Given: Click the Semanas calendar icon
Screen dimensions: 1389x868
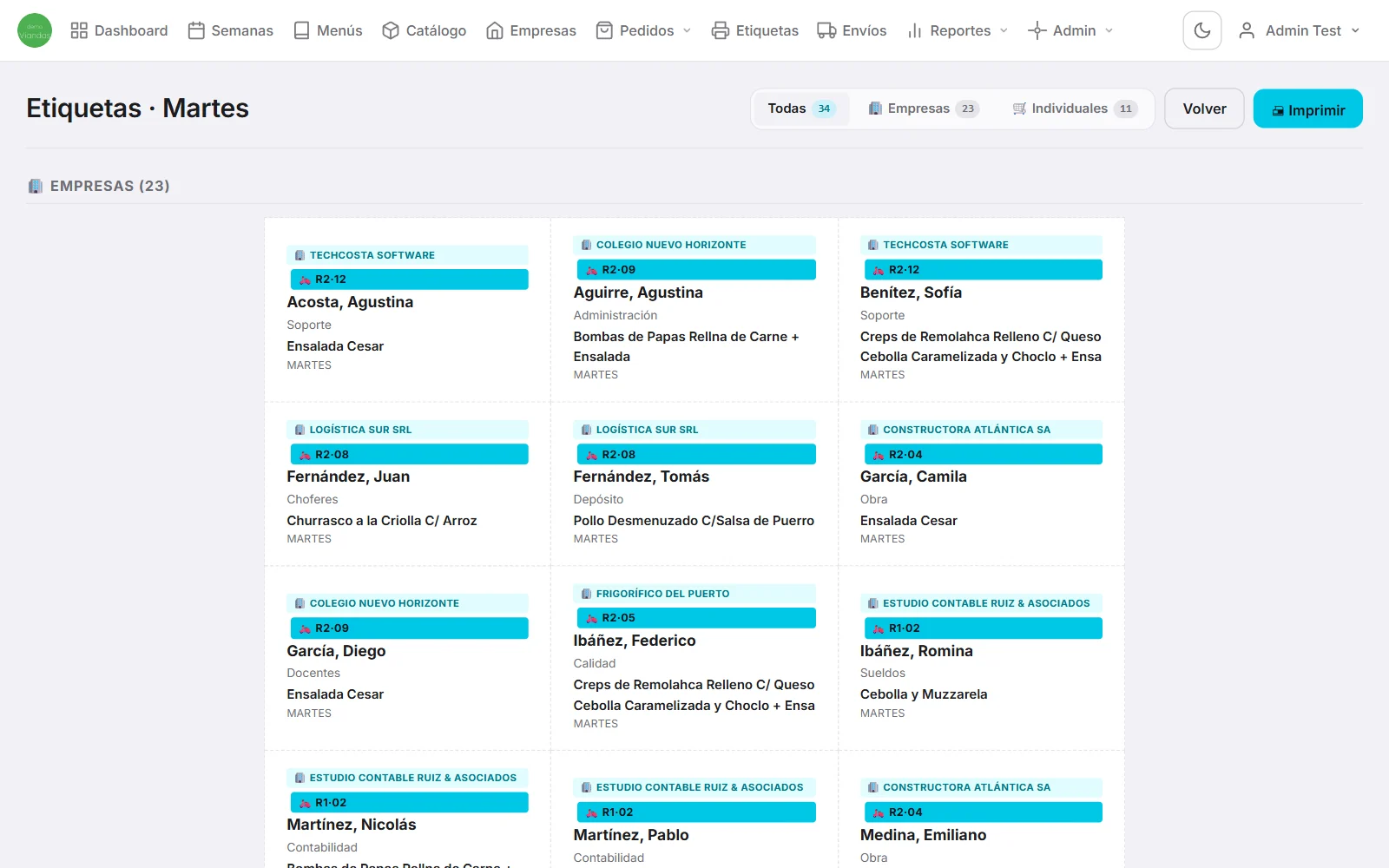Looking at the screenshot, I should (x=196, y=30).
